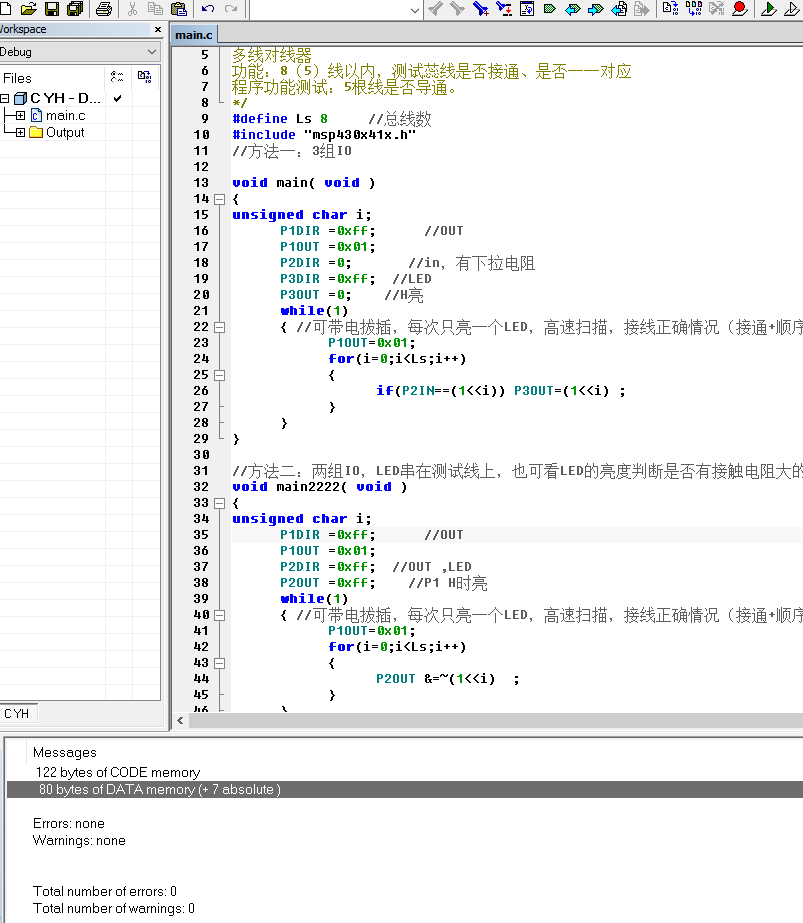Viewport: 803px width, 923px height.
Task: Click the checkmark beside the C YH project
Action: 117,98
